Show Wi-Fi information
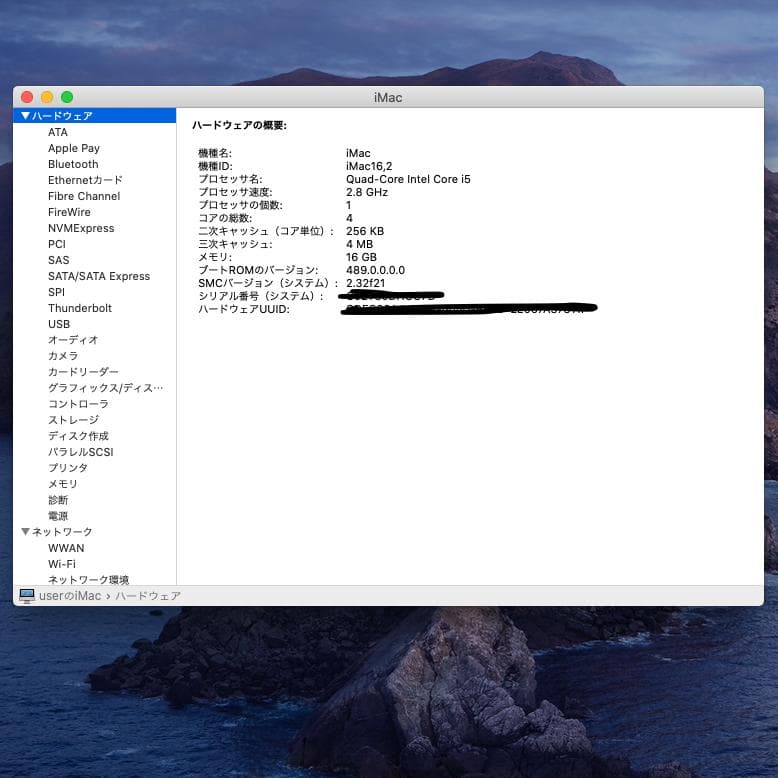This screenshot has width=778, height=778. (x=62, y=564)
